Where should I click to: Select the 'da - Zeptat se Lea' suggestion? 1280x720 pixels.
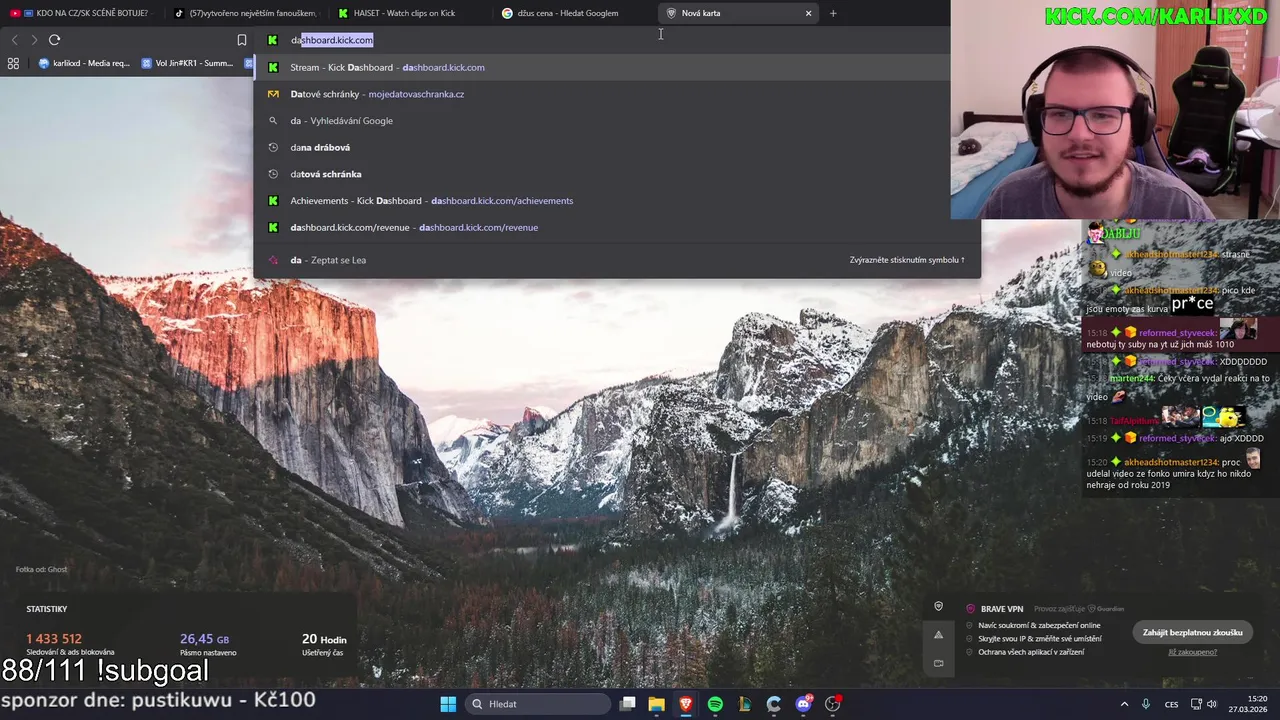click(x=617, y=260)
